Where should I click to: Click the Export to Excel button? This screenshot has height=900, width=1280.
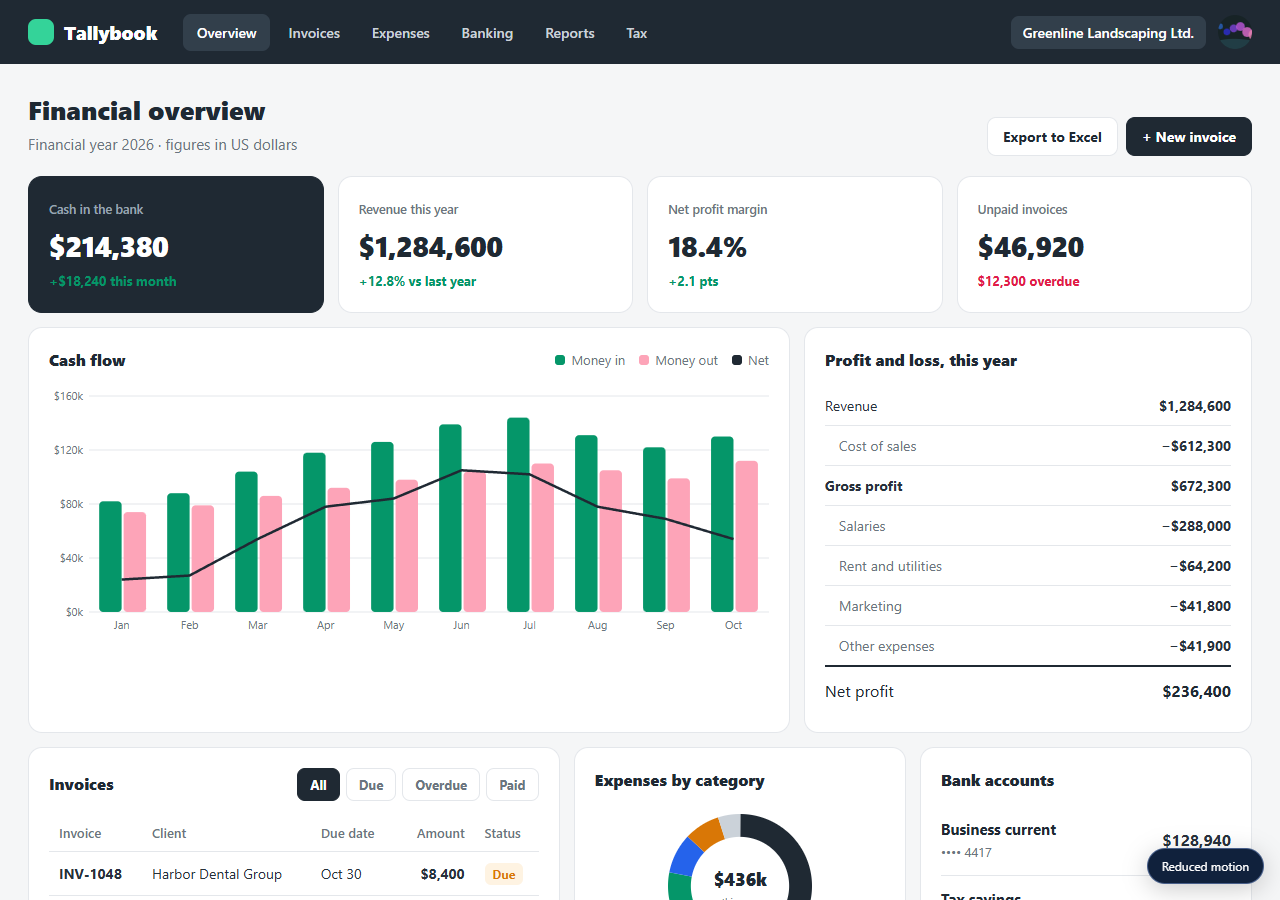(x=1052, y=137)
